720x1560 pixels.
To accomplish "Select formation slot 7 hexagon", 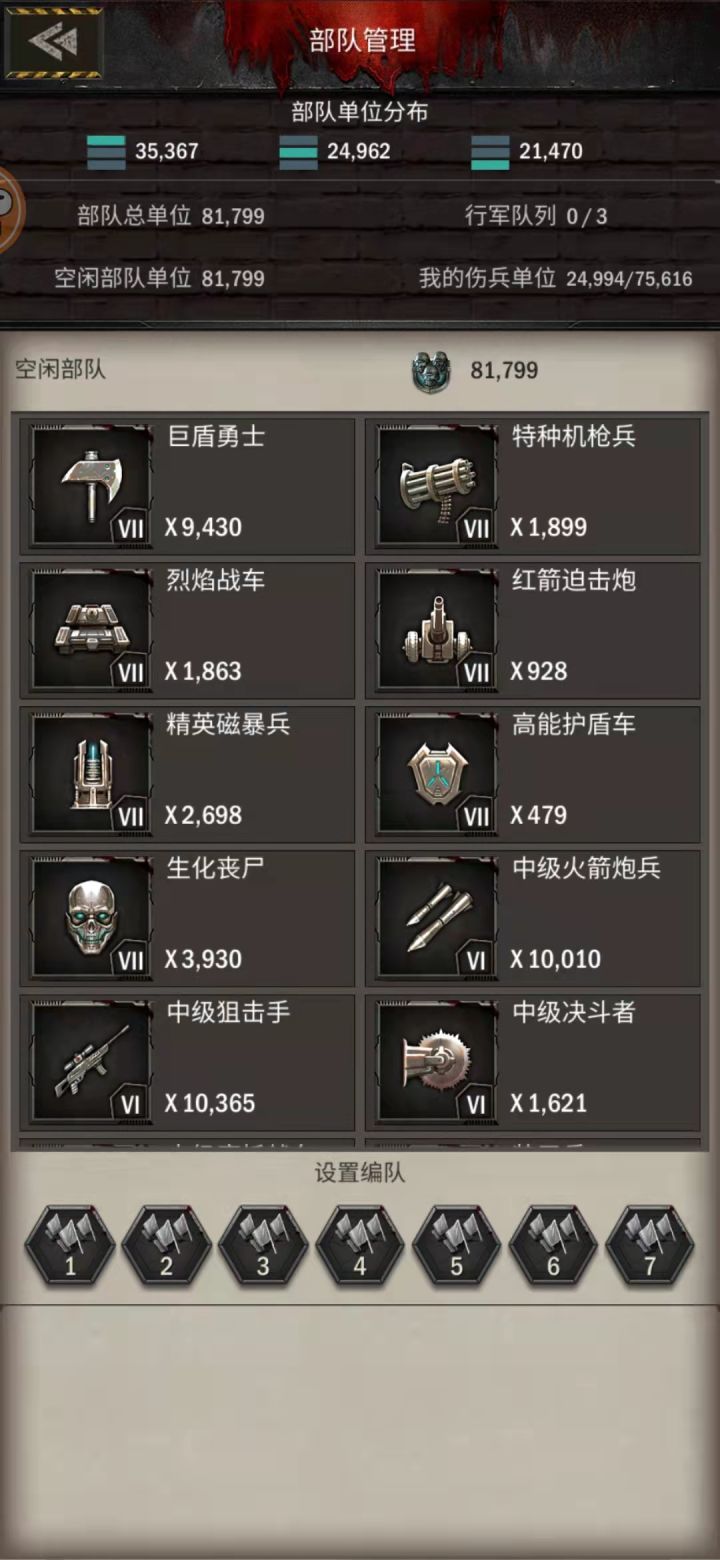I will tap(650, 1245).
